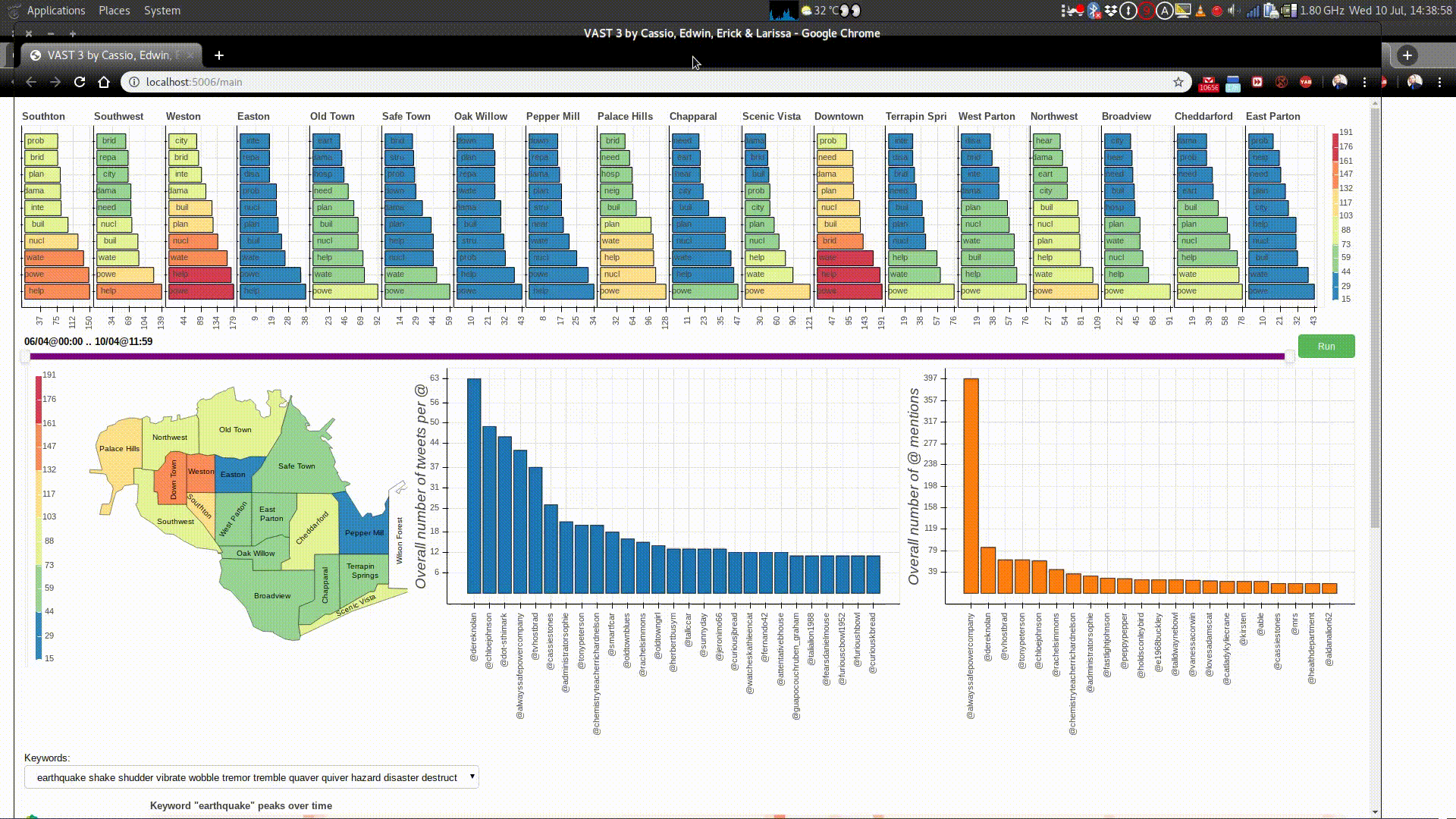Bookmark page with the star icon
This screenshot has width=1456, height=819.
point(1178,82)
